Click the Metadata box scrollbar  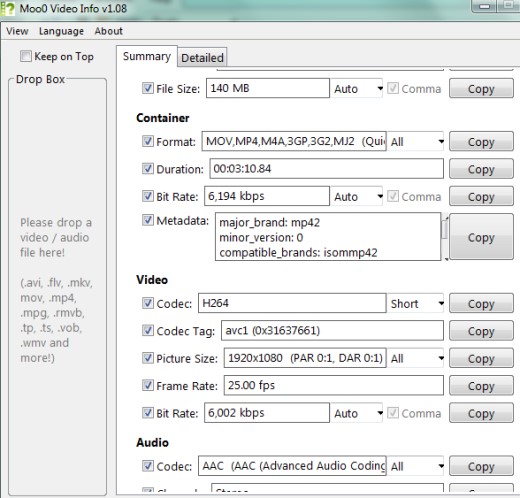[x=445, y=237]
